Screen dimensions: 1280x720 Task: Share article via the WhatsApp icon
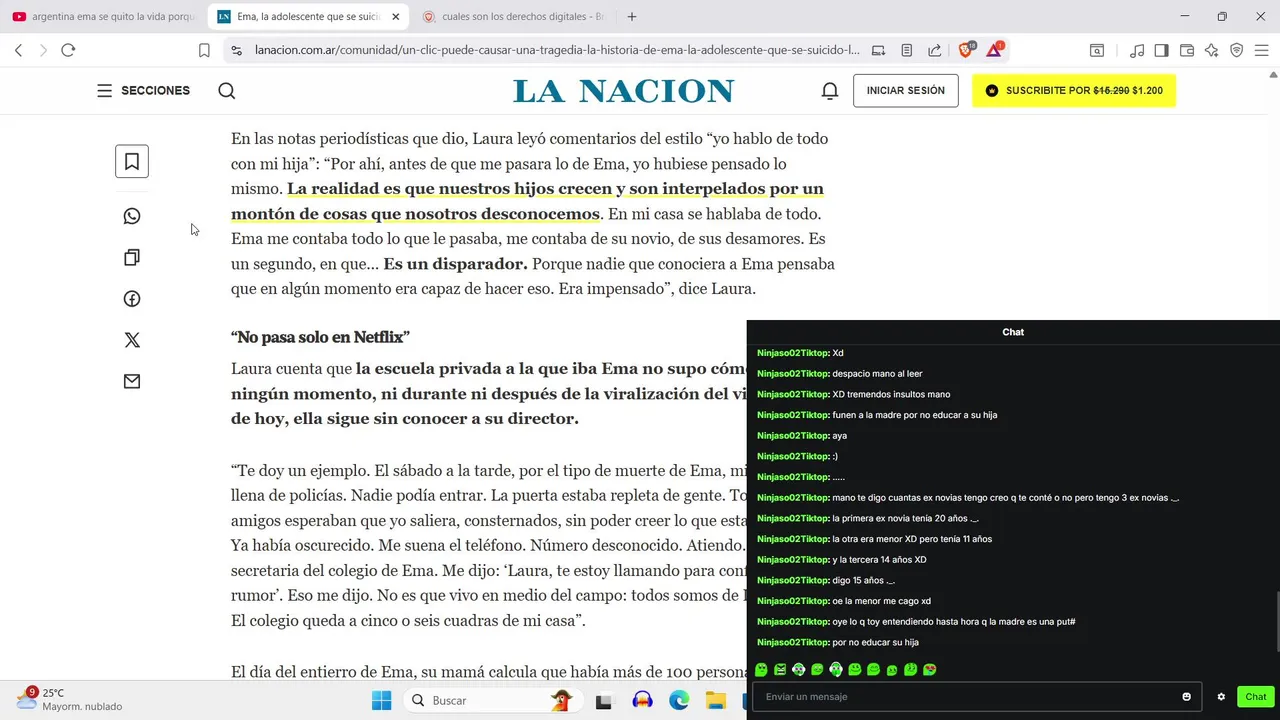(x=132, y=216)
